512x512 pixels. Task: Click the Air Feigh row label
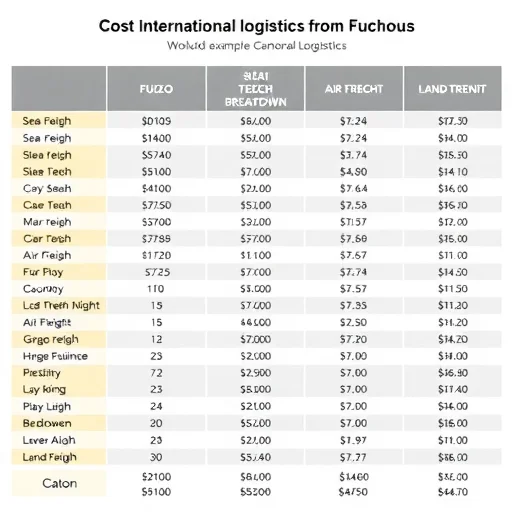47,255
